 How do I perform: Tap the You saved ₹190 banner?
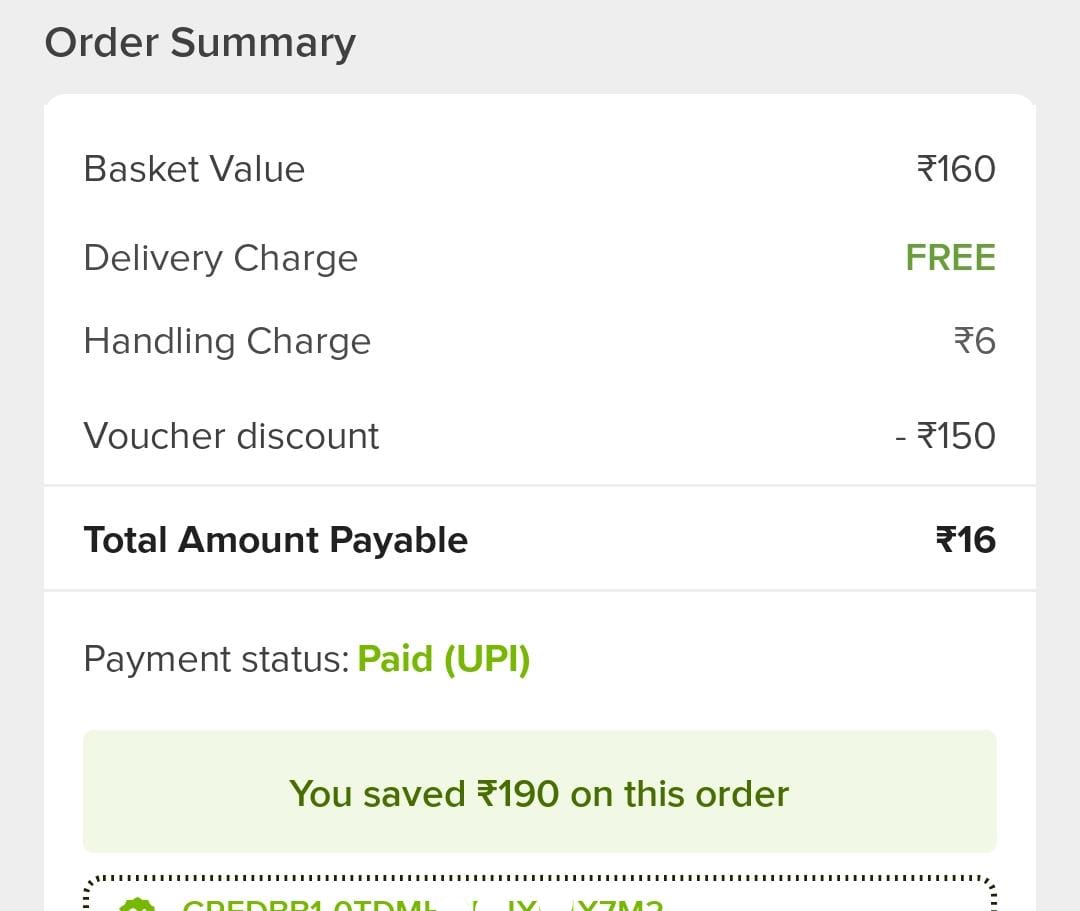tap(539, 792)
